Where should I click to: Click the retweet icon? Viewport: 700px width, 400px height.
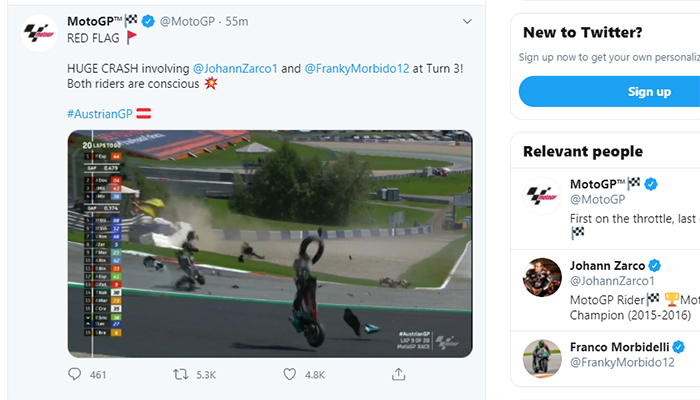pyautogui.click(x=181, y=374)
